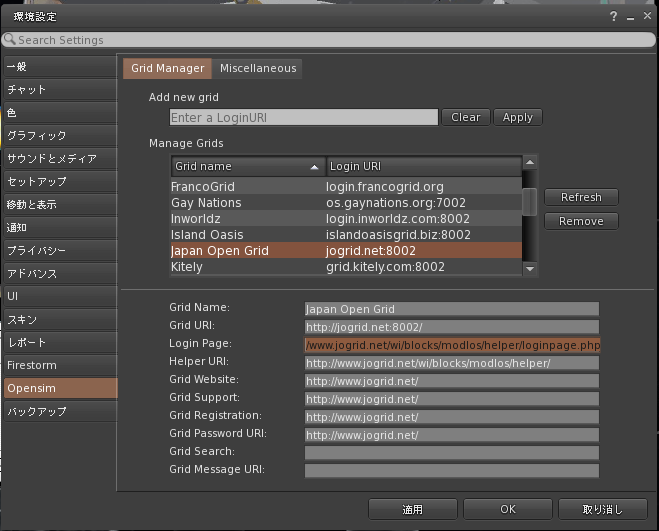Sort by the Login URI column
The height and width of the screenshot is (531, 659).
tap(424, 166)
